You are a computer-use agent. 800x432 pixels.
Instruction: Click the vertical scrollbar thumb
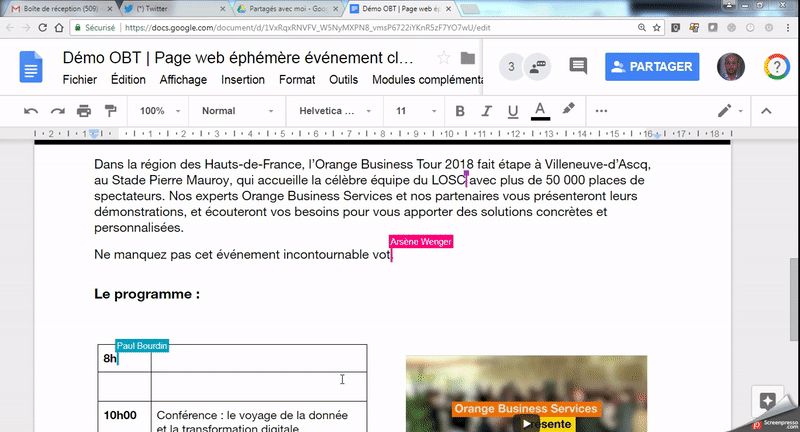coord(793,299)
